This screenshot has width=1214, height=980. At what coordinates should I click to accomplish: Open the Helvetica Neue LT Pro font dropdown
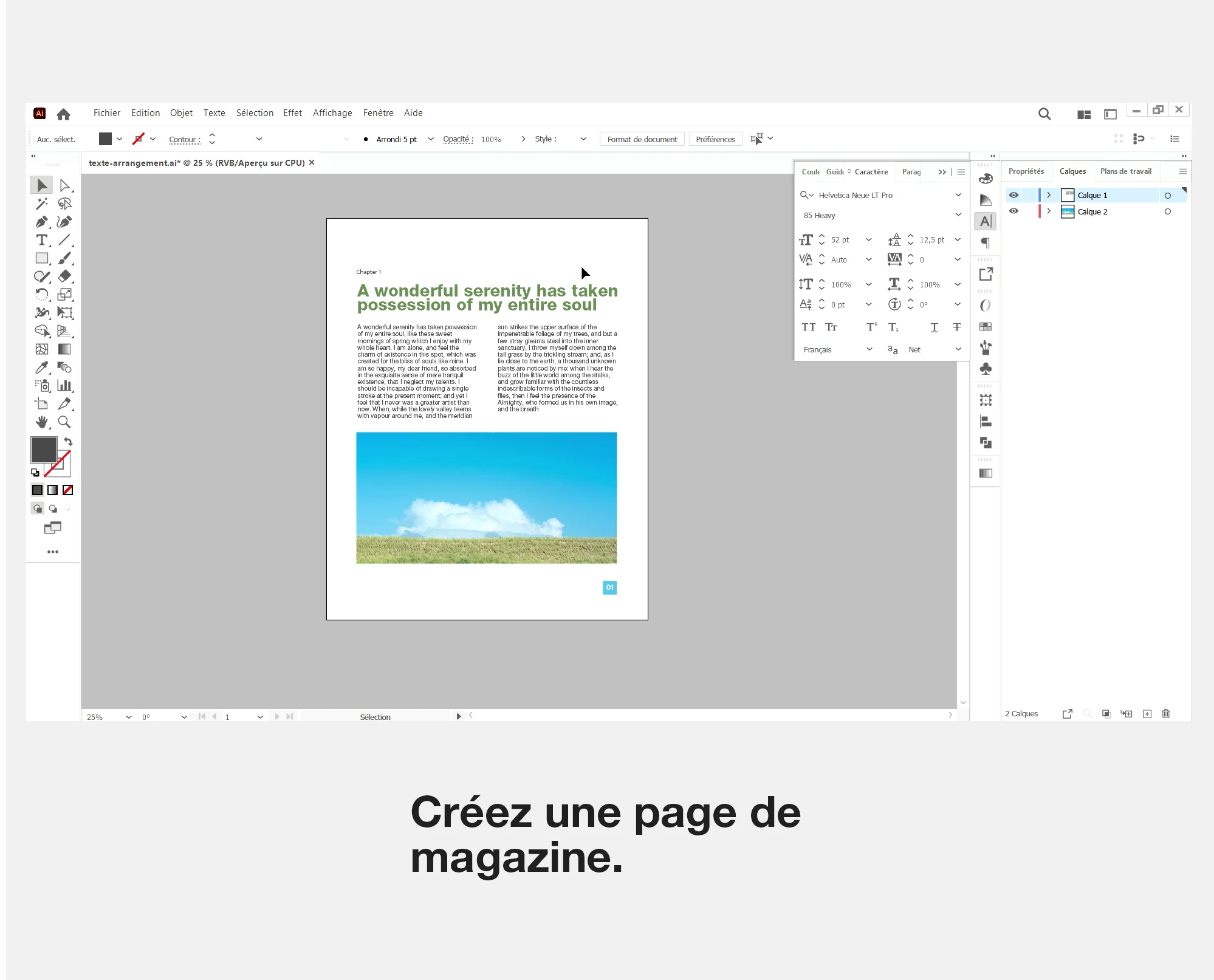tap(958, 195)
